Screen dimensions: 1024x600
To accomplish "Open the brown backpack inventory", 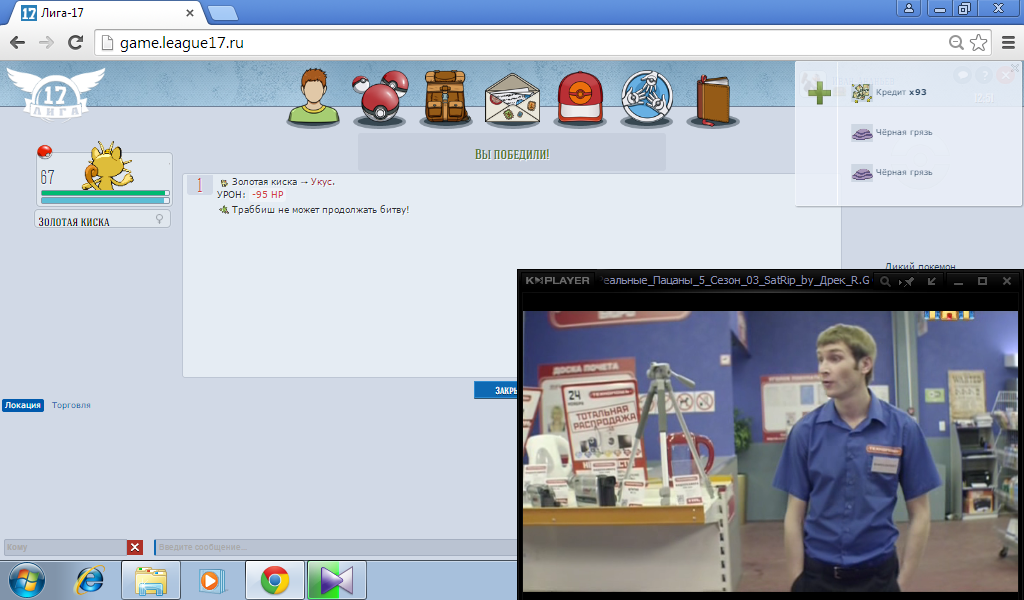I will click(x=446, y=97).
